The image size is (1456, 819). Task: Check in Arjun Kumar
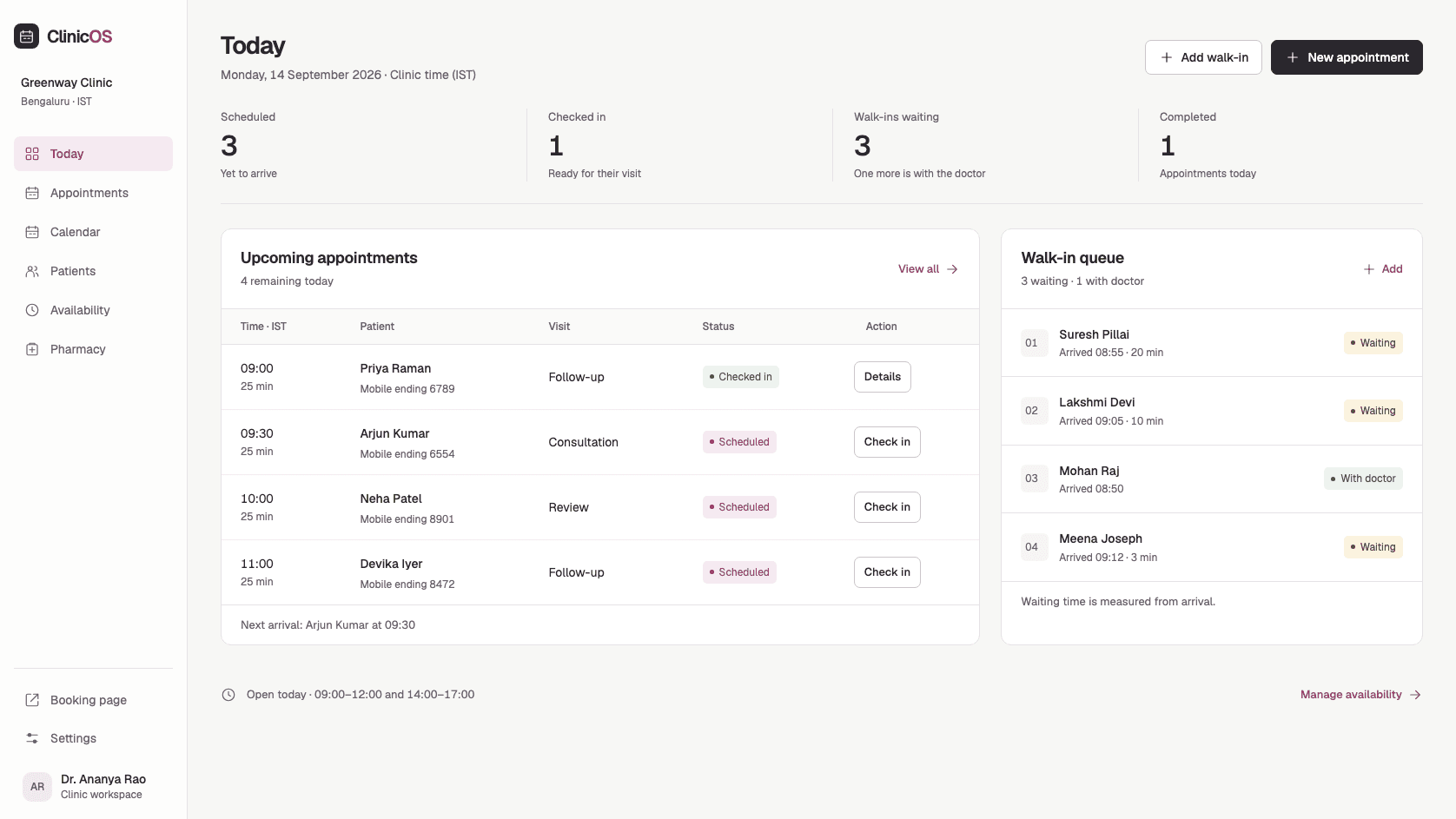click(x=887, y=442)
